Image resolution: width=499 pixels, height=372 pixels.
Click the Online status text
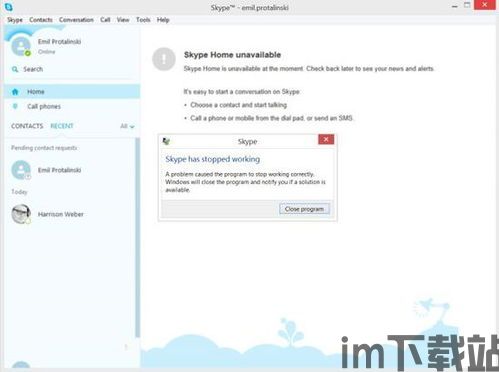click(46, 52)
